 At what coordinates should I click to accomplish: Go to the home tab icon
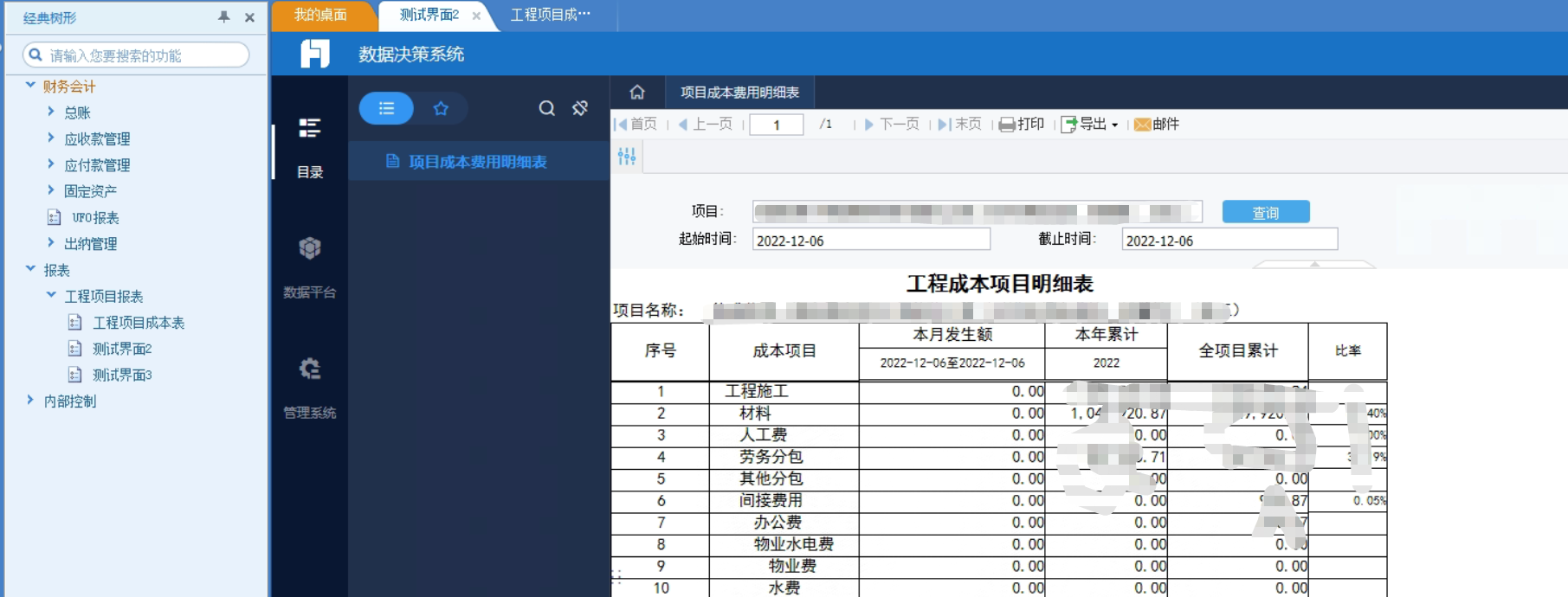(x=637, y=92)
